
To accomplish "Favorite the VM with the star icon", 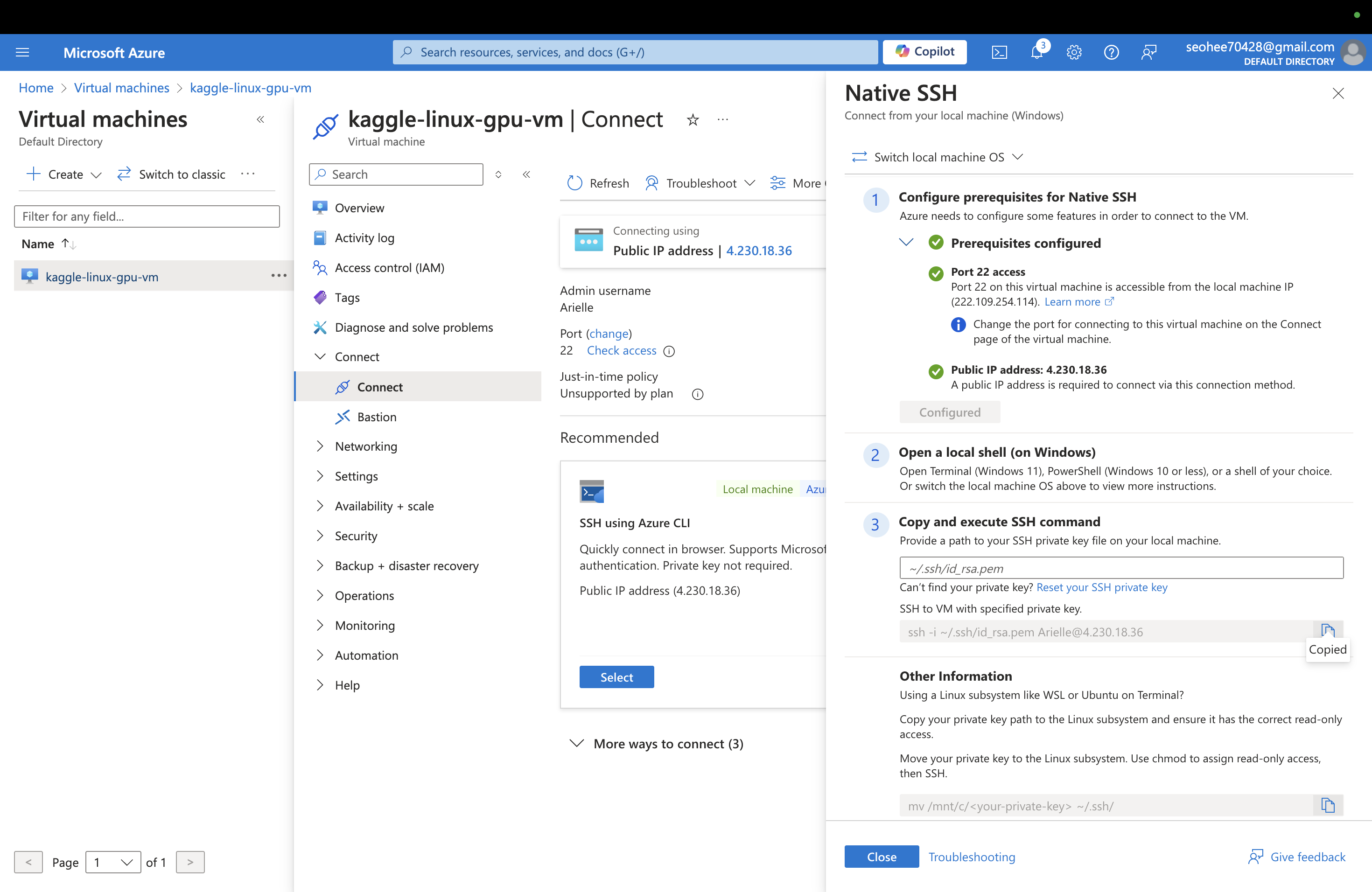I will pyautogui.click(x=693, y=120).
